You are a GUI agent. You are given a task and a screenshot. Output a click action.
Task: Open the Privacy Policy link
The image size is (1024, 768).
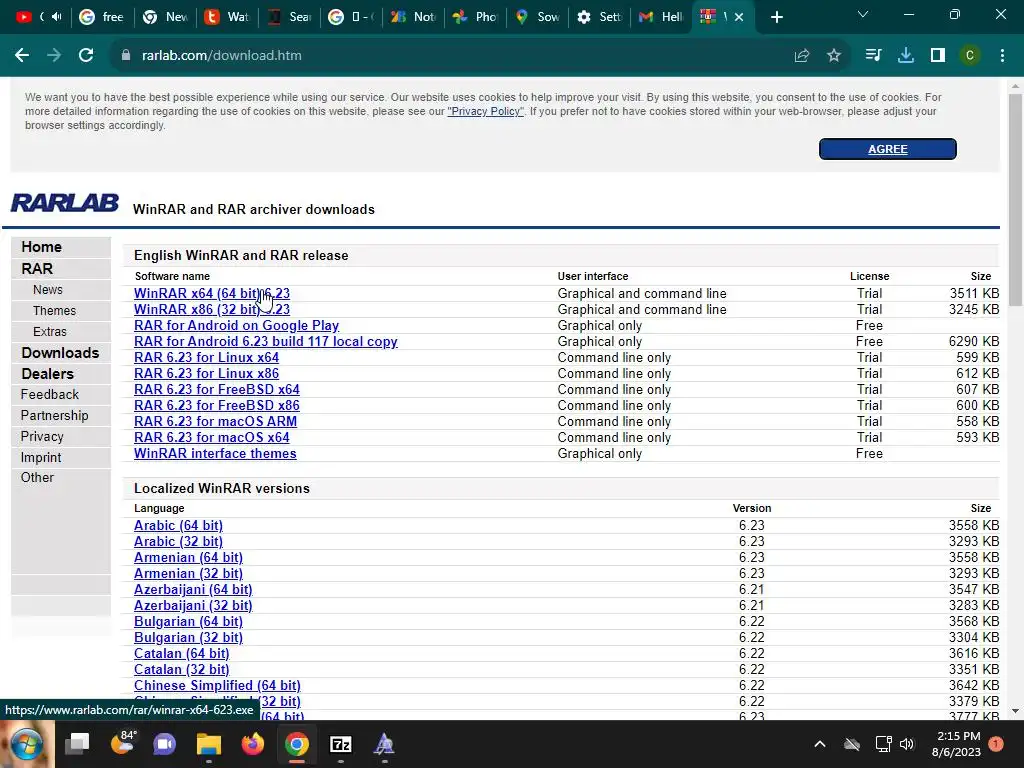coord(485,111)
